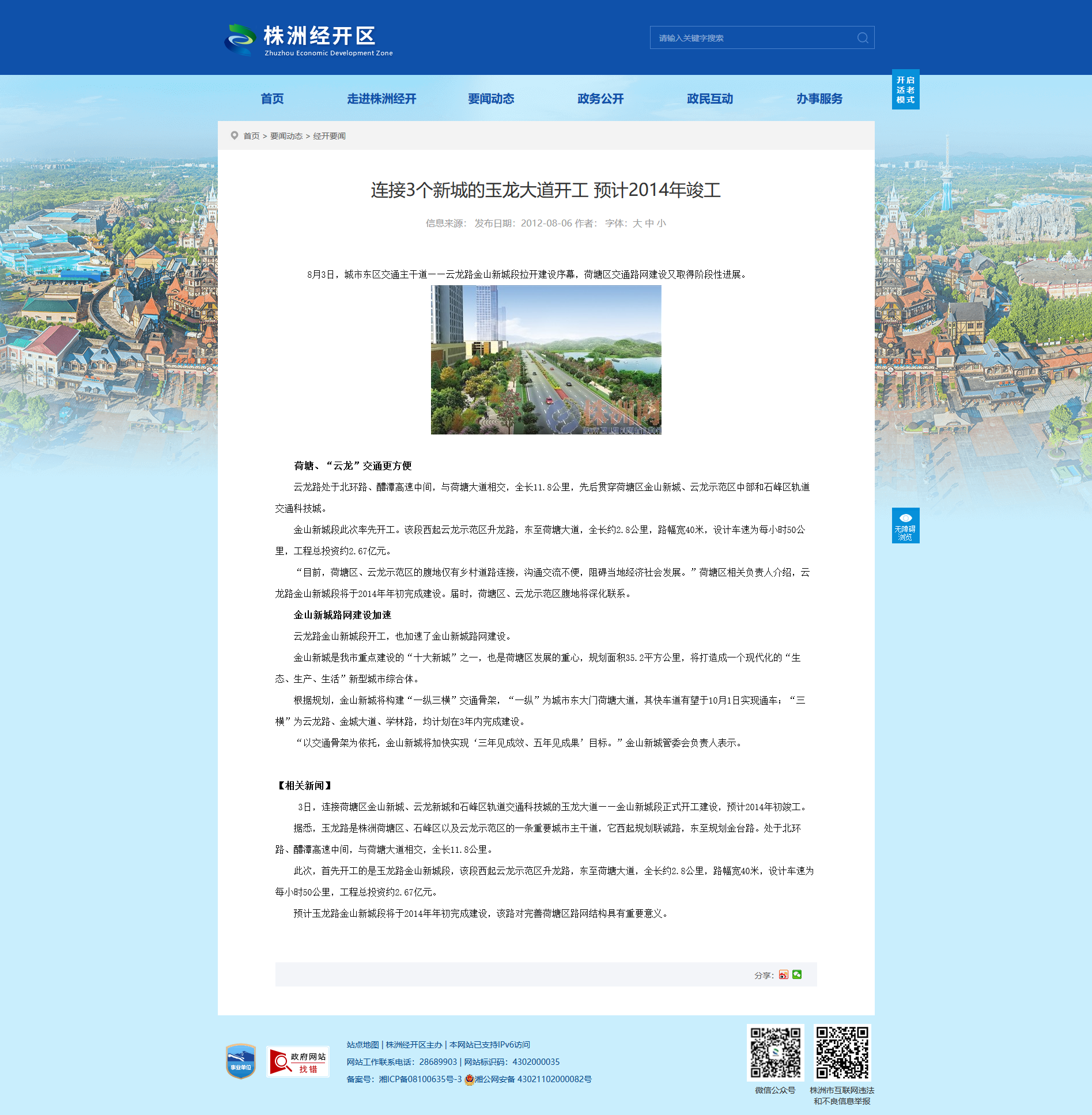
Task: Toggle 无障碍浏览 accessibility browsing
Action: pos(905,526)
